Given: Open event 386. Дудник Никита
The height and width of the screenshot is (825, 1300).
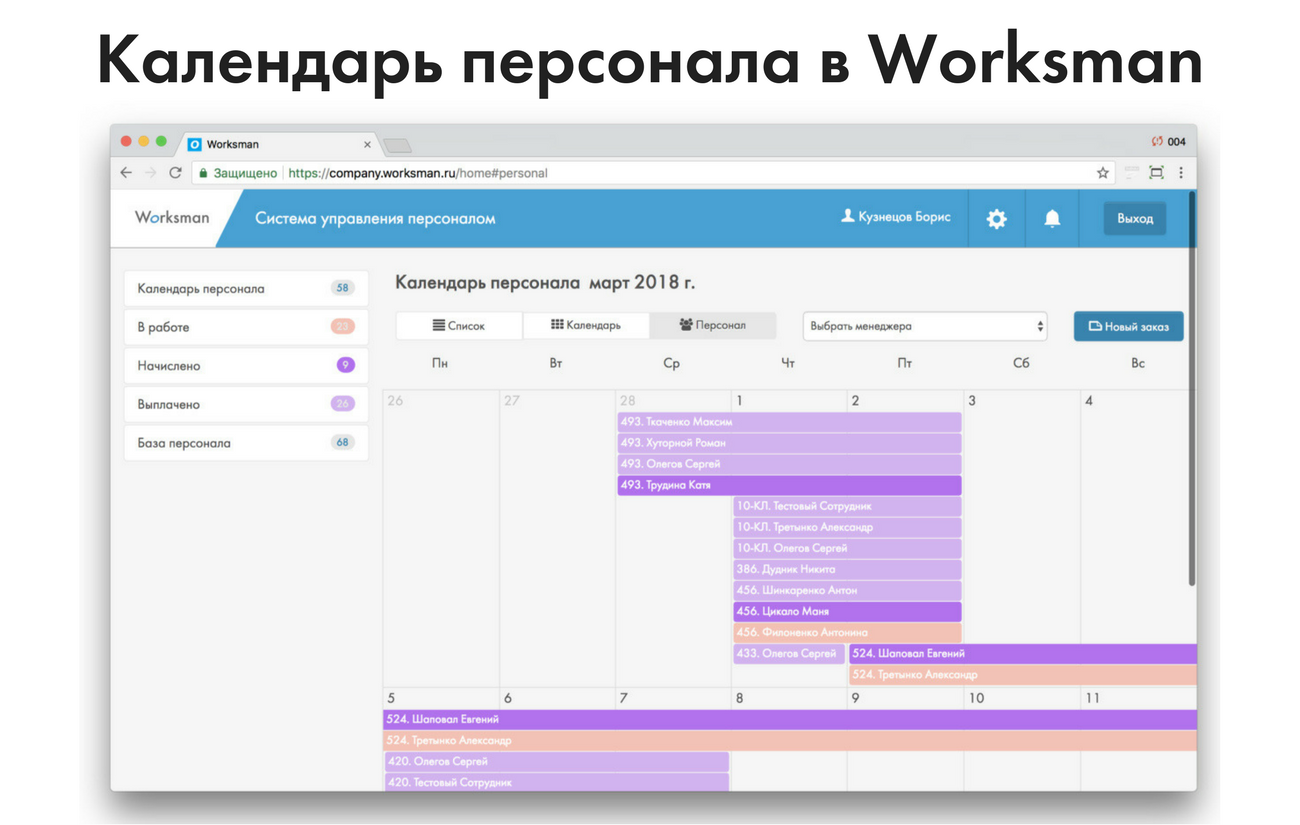Looking at the screenshot, I should pos(847,569).
